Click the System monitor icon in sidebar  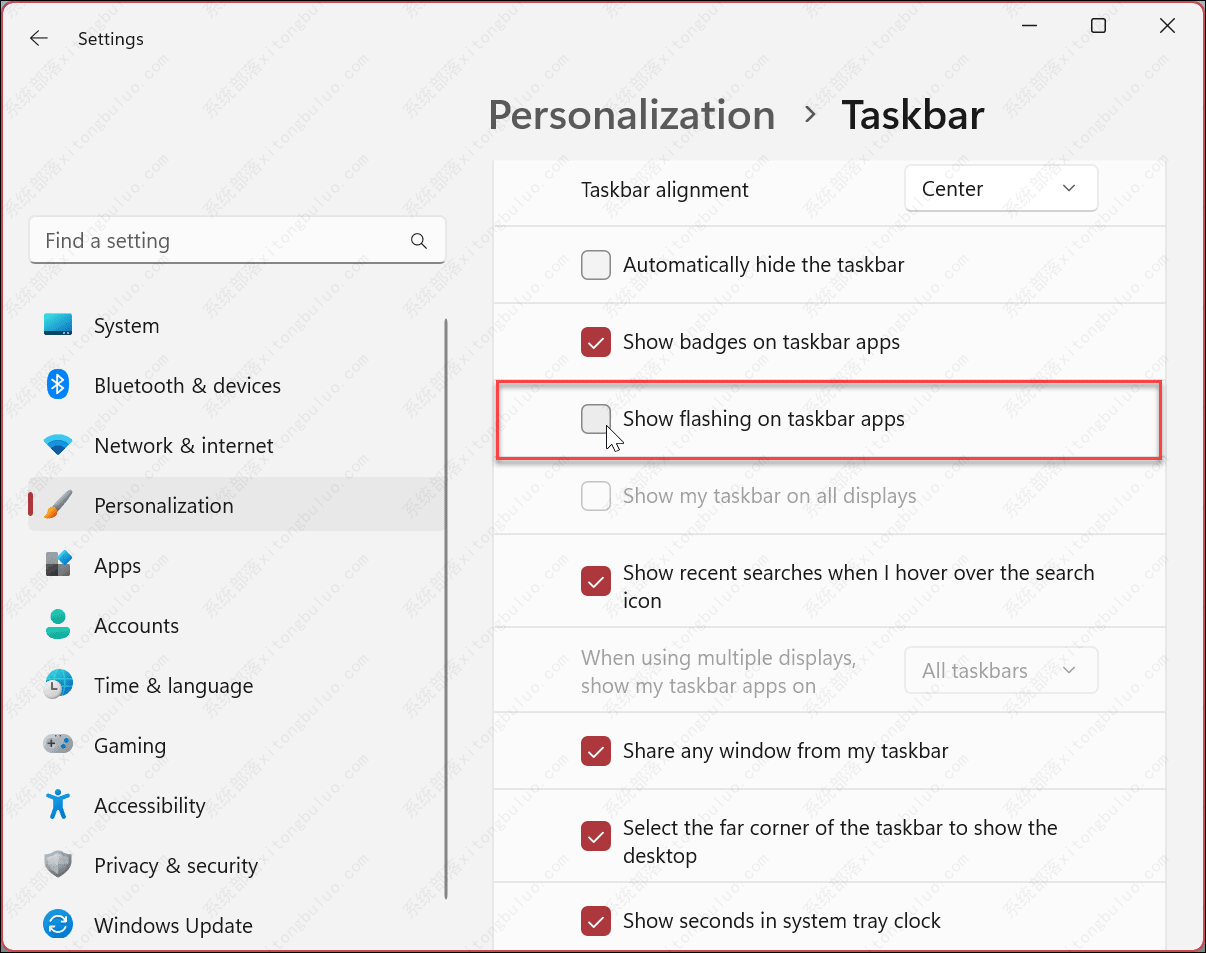click(x=58, y=325)
